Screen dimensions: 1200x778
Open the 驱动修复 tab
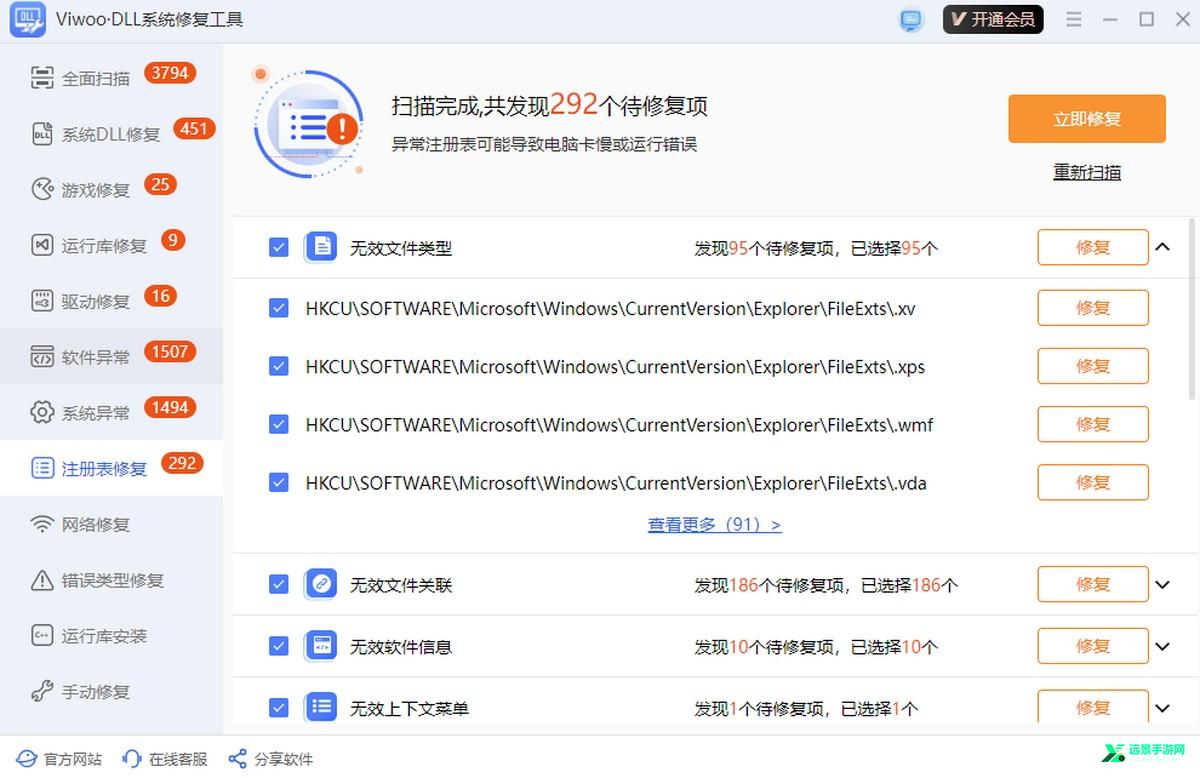click(111, 301)
